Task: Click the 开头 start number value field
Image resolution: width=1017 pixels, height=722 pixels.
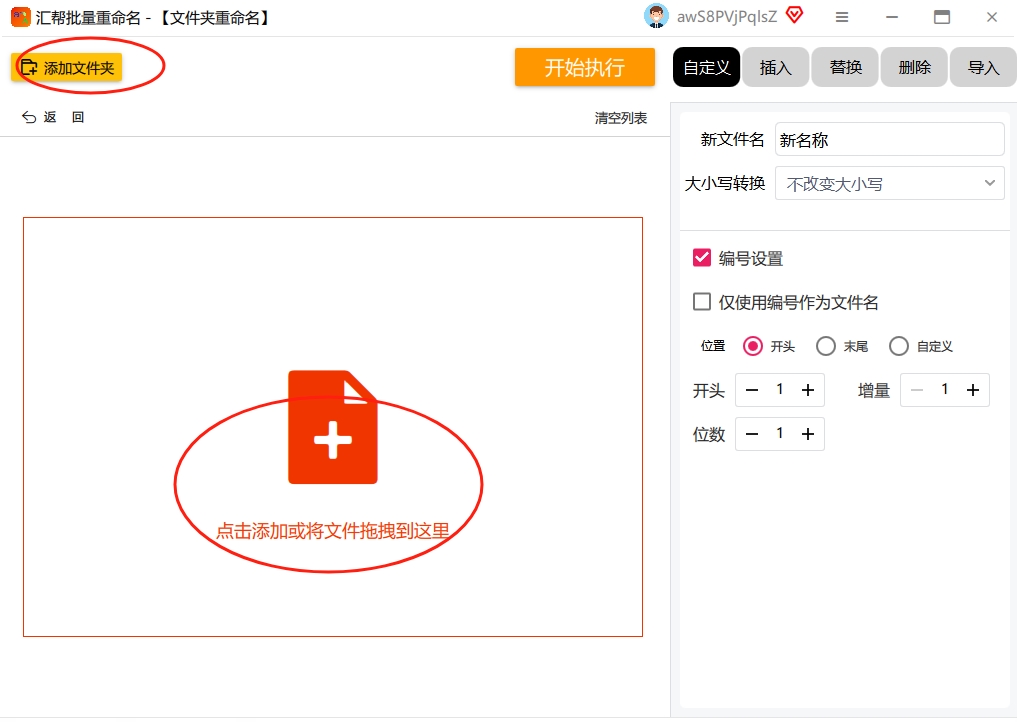Action: coord(780,389)
